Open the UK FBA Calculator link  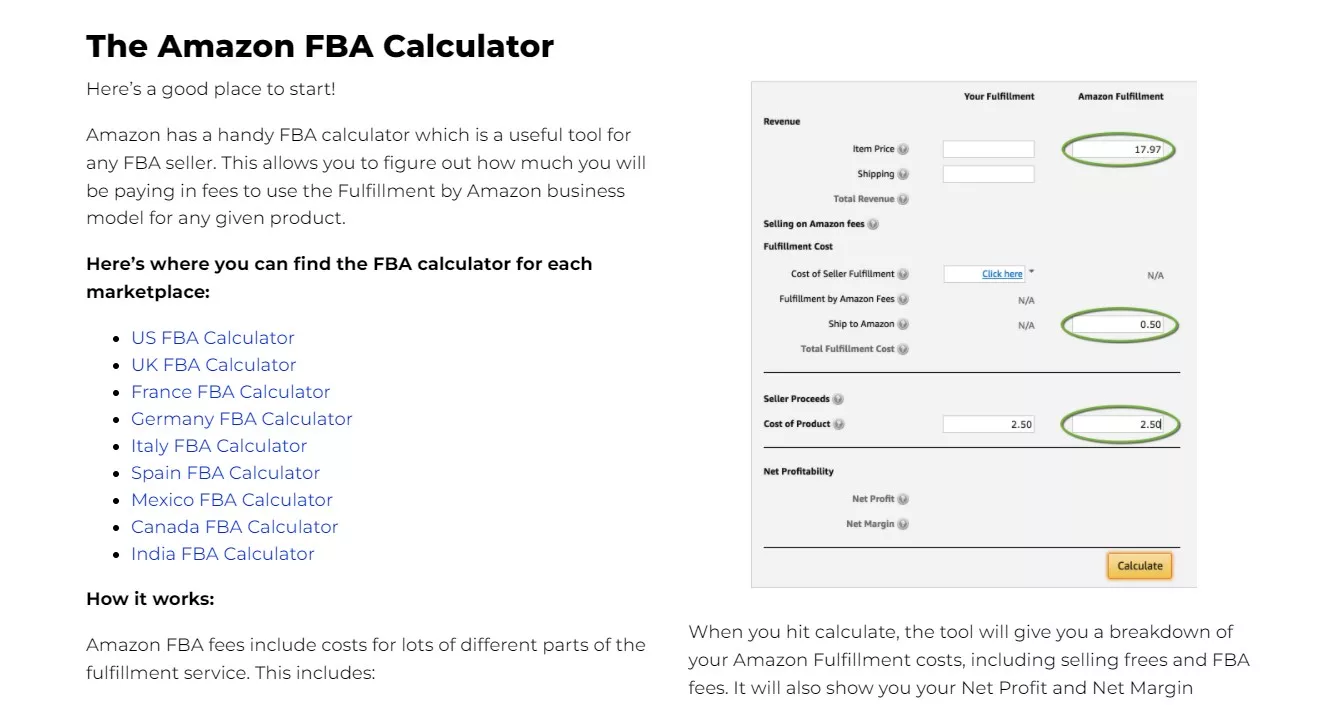click(213, 364)
